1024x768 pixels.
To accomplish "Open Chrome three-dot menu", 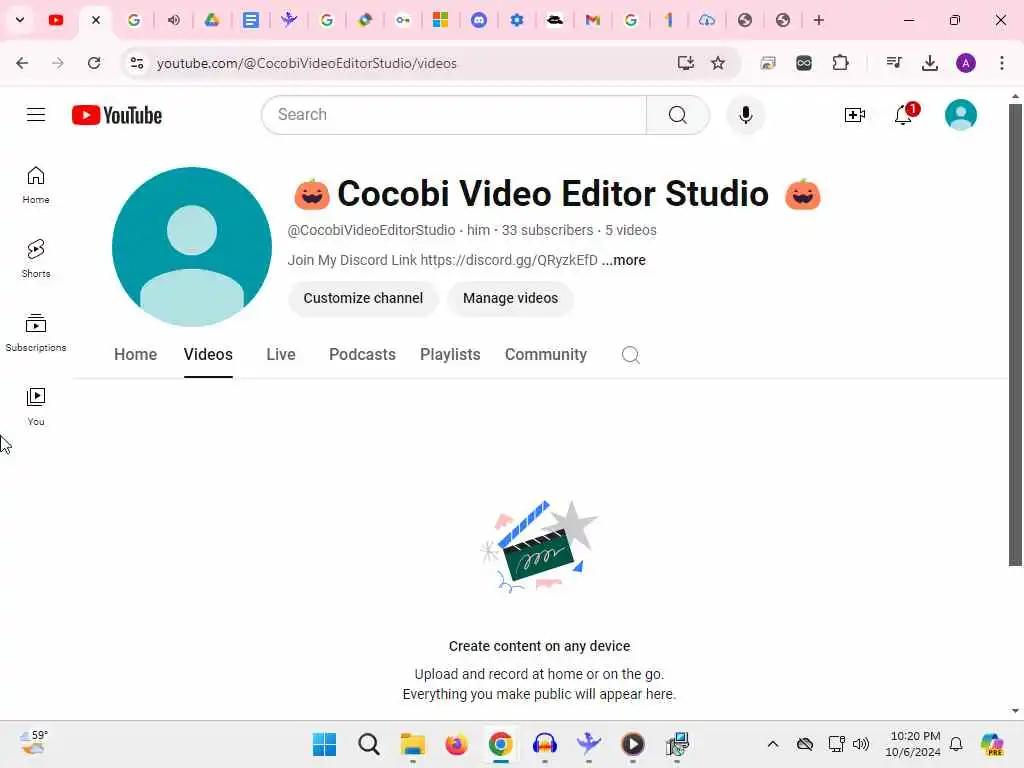I will click(1002, 63).
